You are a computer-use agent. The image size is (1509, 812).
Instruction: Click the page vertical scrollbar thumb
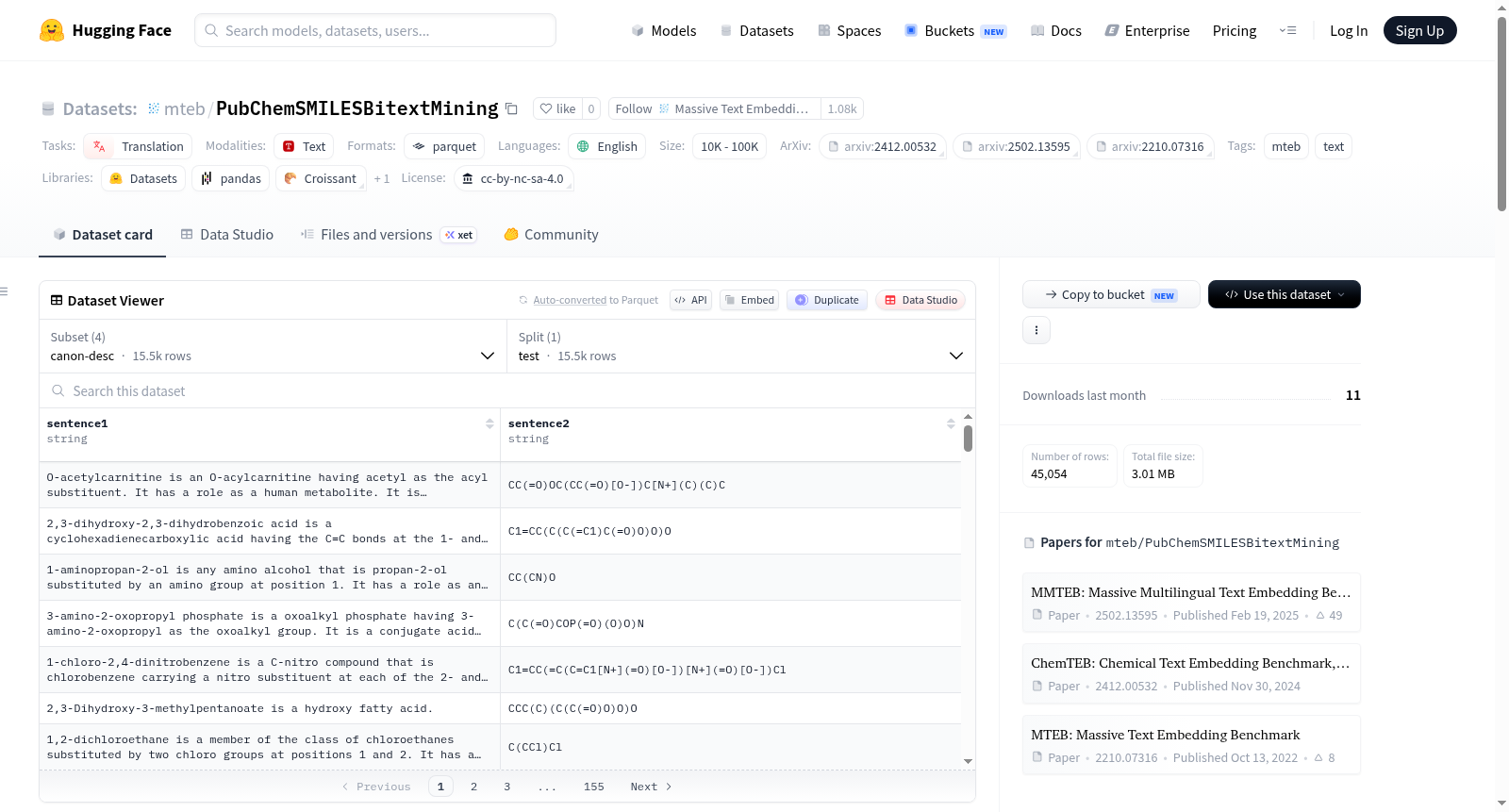coord(1501,113)
